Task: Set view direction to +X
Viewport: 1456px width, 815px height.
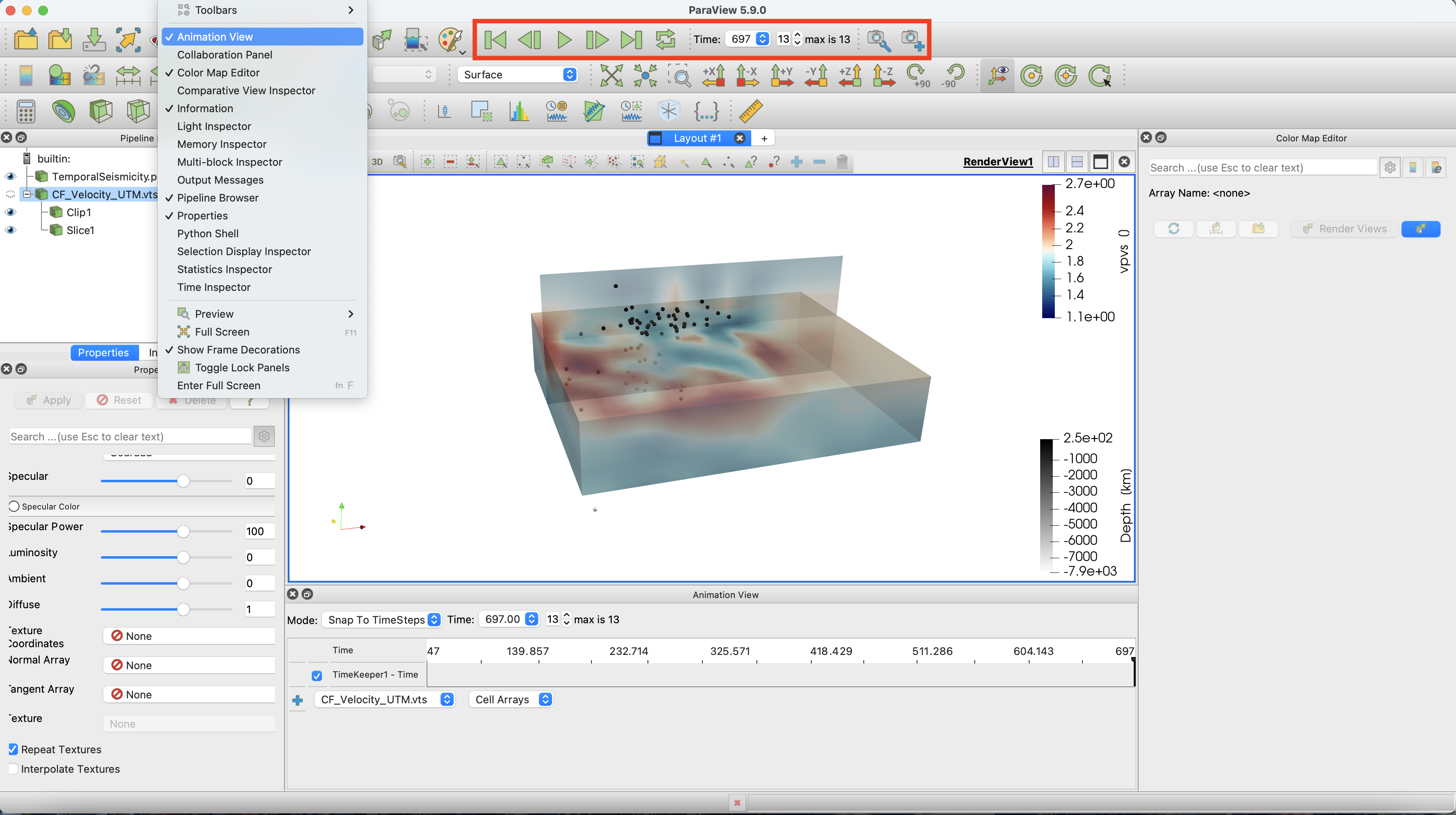Action: pyautogui.click(x=714, y=75)
